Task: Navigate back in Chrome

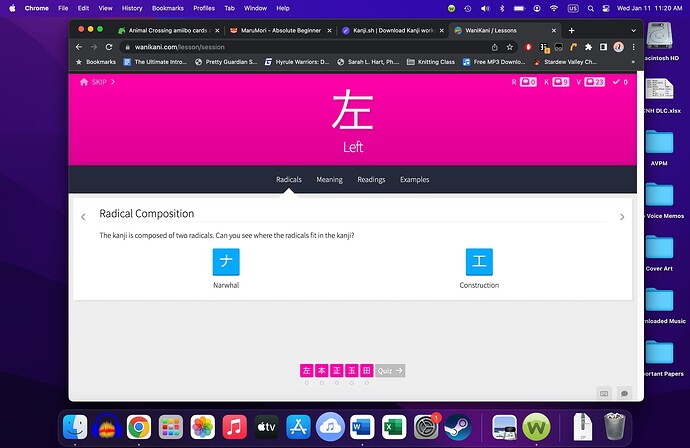Action: coord(79,47)
